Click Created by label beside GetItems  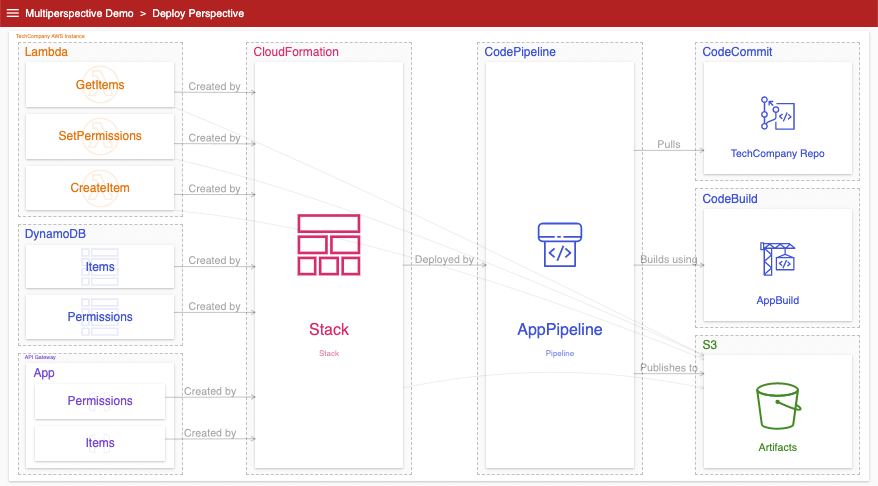coord(214,87)
